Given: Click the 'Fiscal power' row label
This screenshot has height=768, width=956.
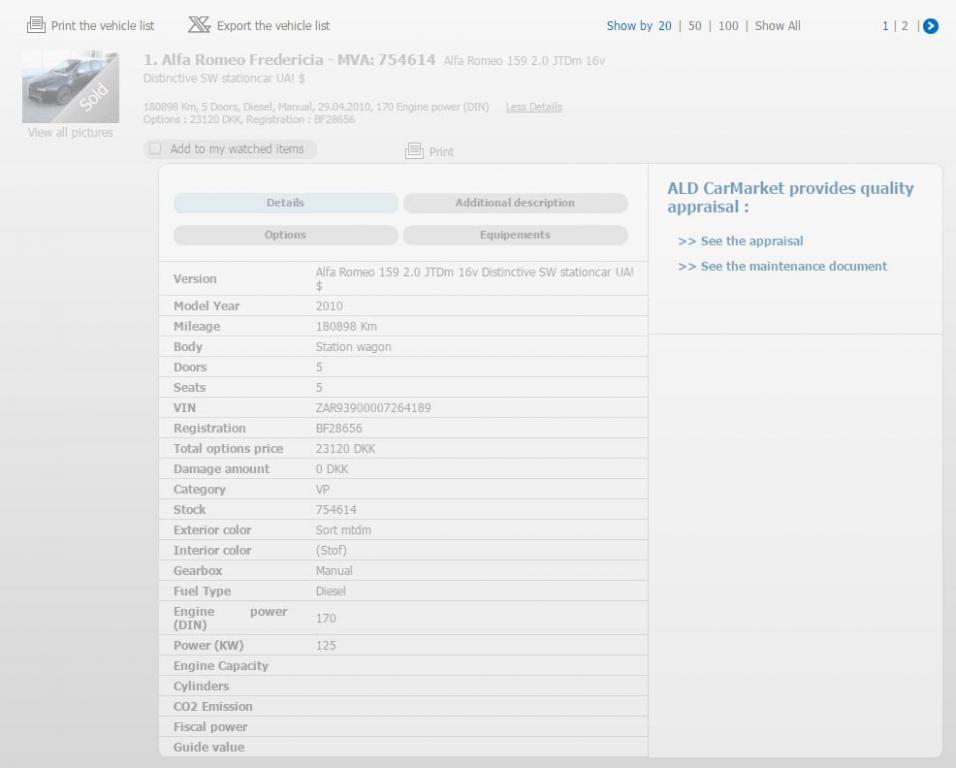Looking at the screenshot, I should (210, 727).
